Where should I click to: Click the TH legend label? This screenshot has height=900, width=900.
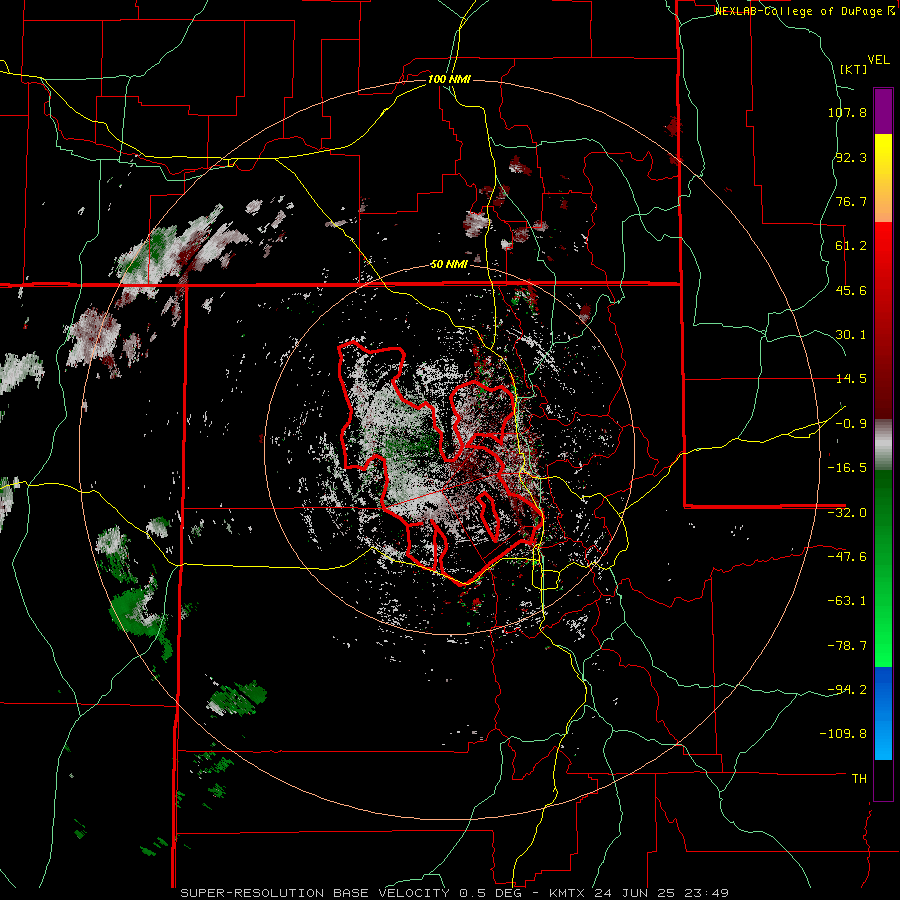[859, 779]
